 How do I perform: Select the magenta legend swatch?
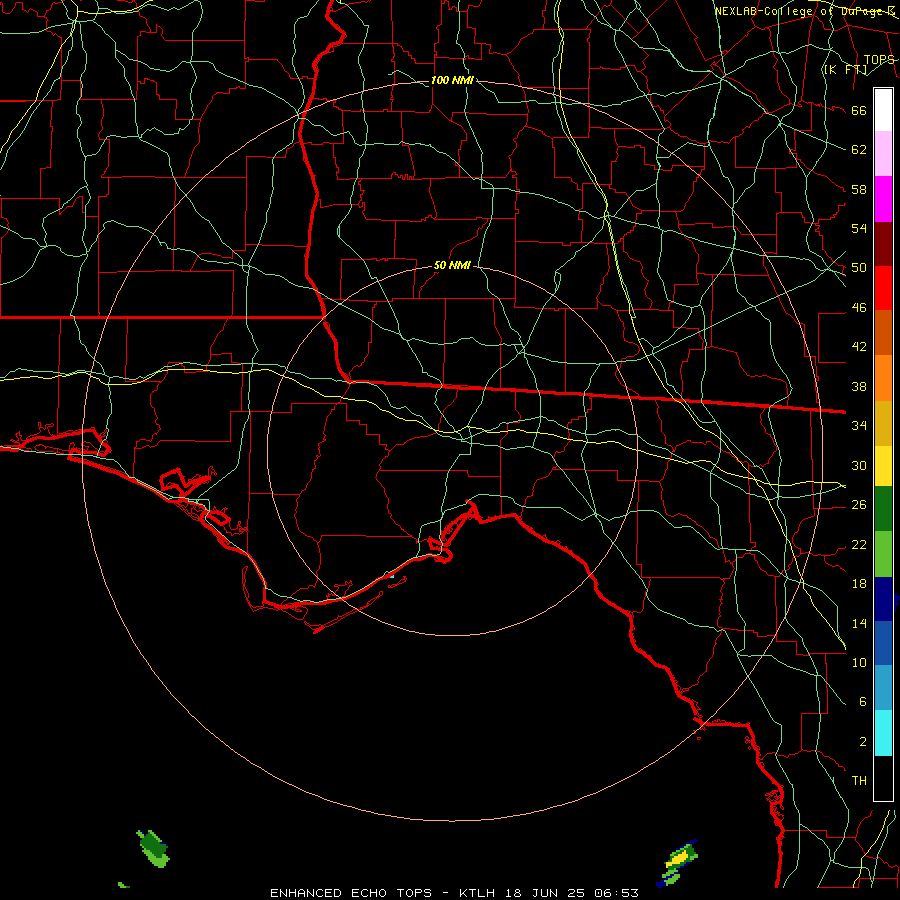[883, 199]
